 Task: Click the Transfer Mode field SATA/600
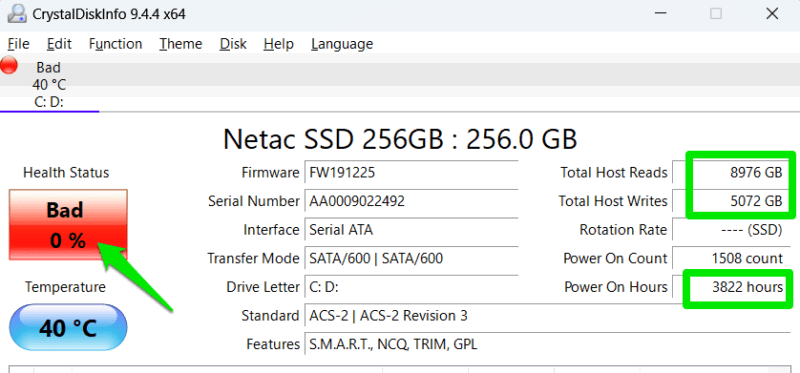(x=411, y=259)
